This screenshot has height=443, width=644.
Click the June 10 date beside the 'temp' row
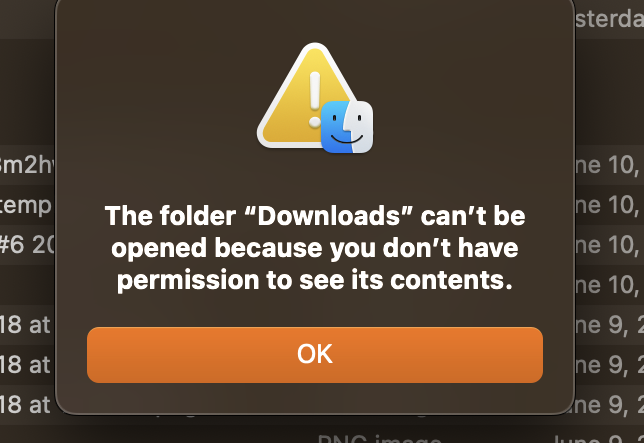[x=610, y=205]
